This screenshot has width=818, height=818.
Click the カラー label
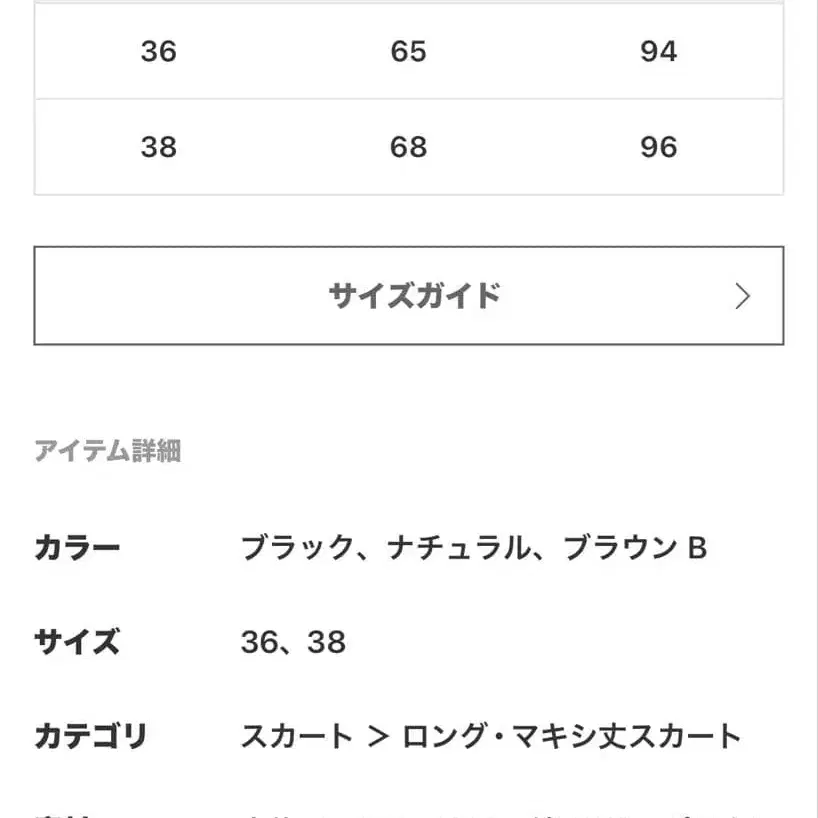(x=77, y=548)
